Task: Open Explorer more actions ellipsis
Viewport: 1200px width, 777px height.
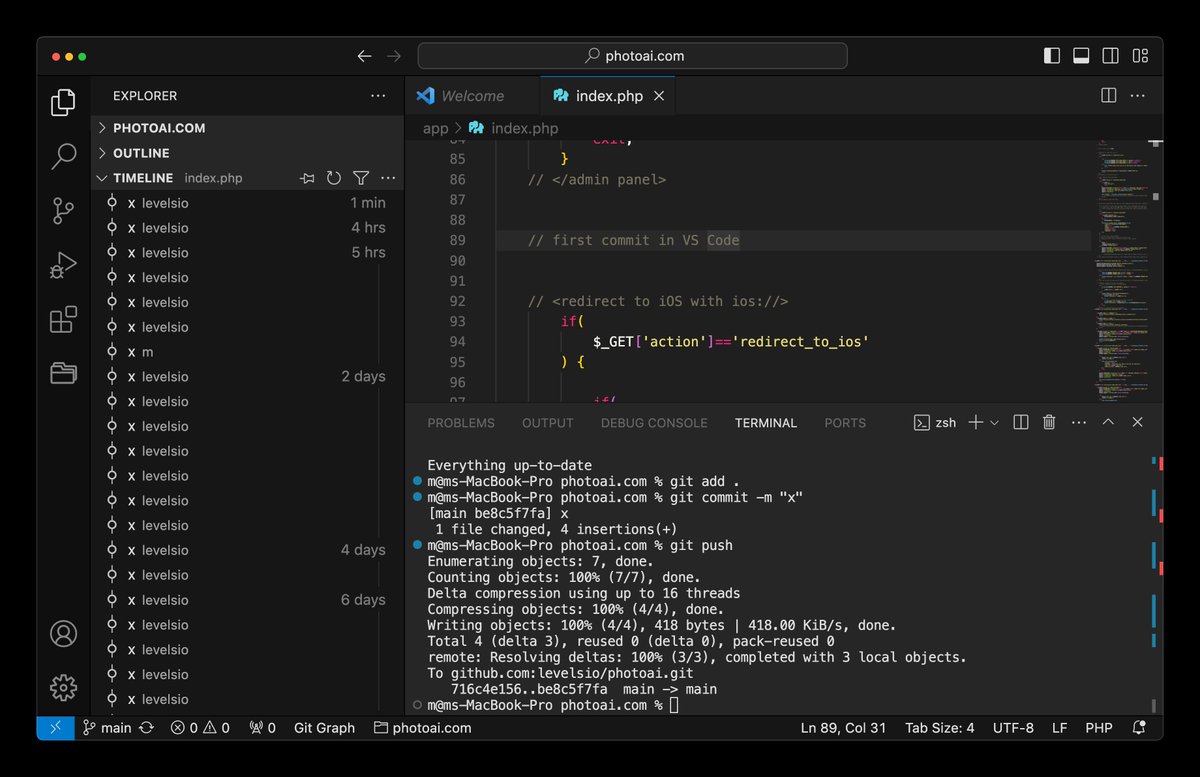Action: 378,96
